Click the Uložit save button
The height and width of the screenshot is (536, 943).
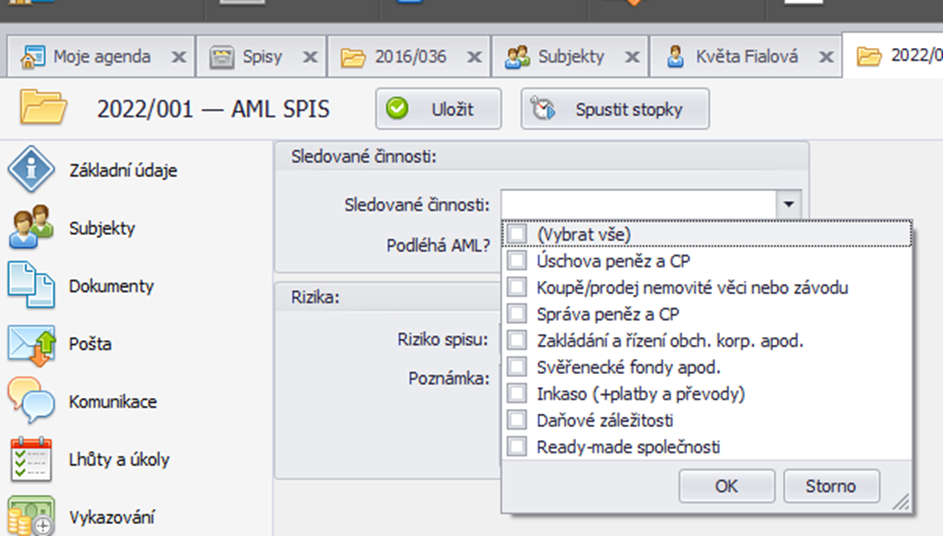pos(438,109)
